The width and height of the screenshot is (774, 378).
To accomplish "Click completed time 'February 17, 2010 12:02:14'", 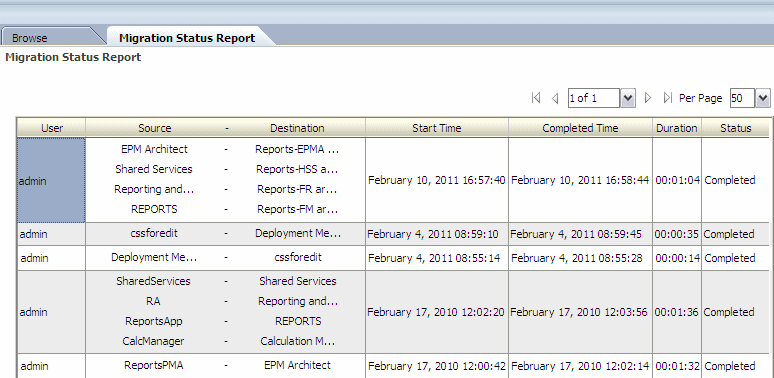I will [x=580, y=366].
